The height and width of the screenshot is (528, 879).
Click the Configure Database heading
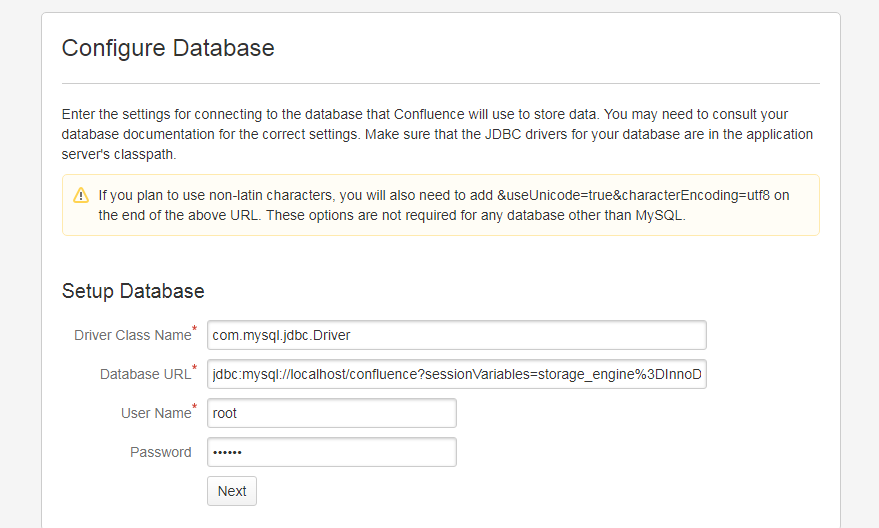pos(168,48)
